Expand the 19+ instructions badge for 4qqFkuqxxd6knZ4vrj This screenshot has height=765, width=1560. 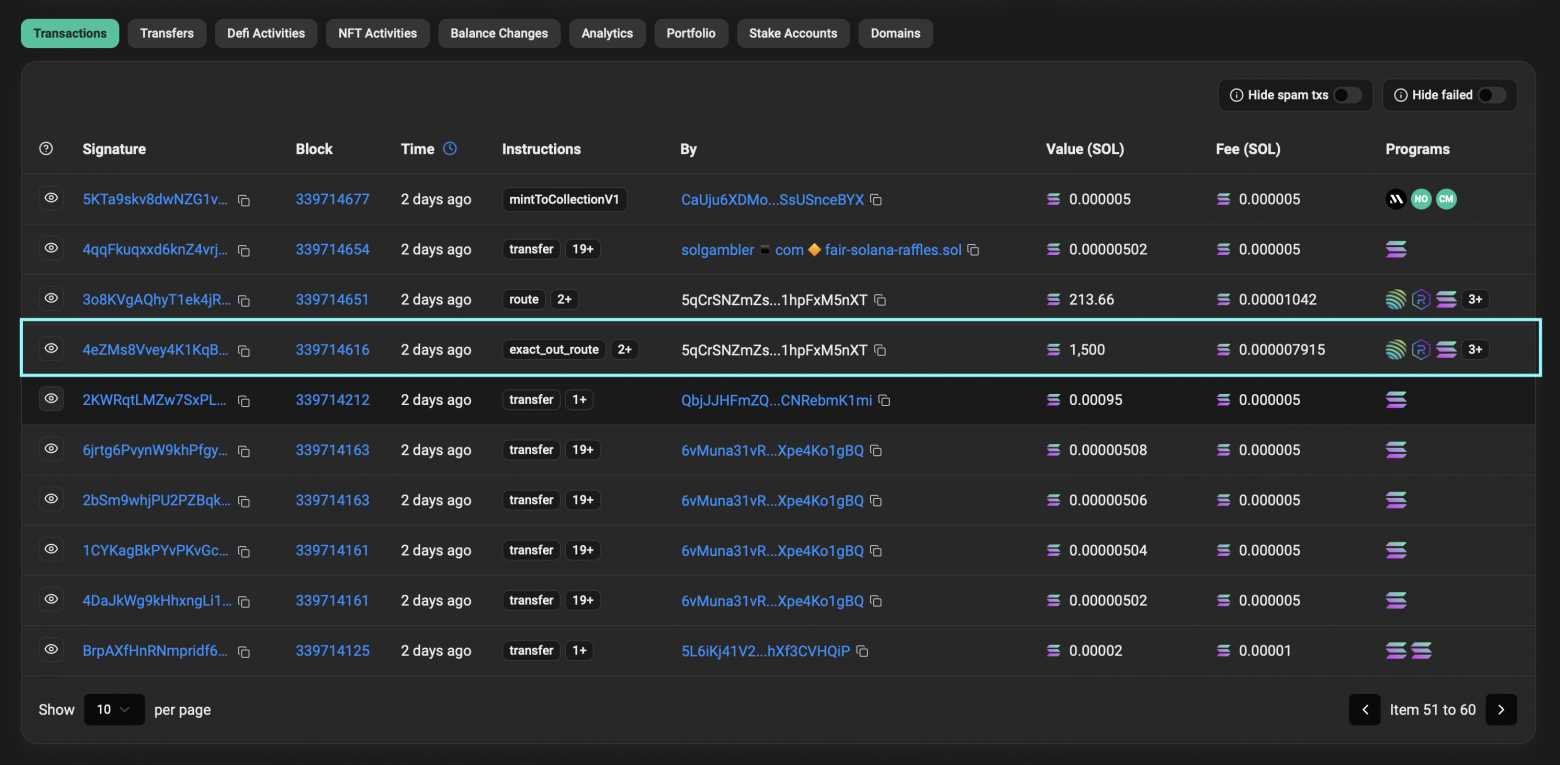582,250
